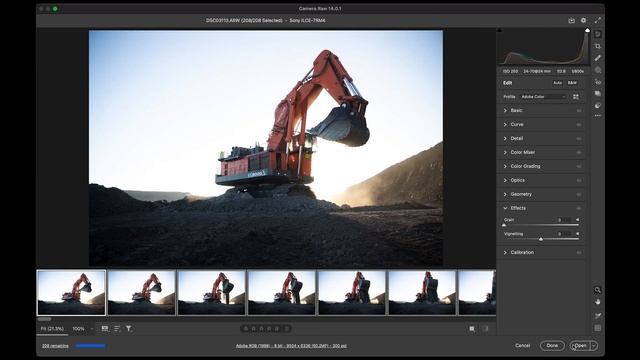Select the Crop tool
The height and width of the screenshot is (360, 640).
[598, 46]
